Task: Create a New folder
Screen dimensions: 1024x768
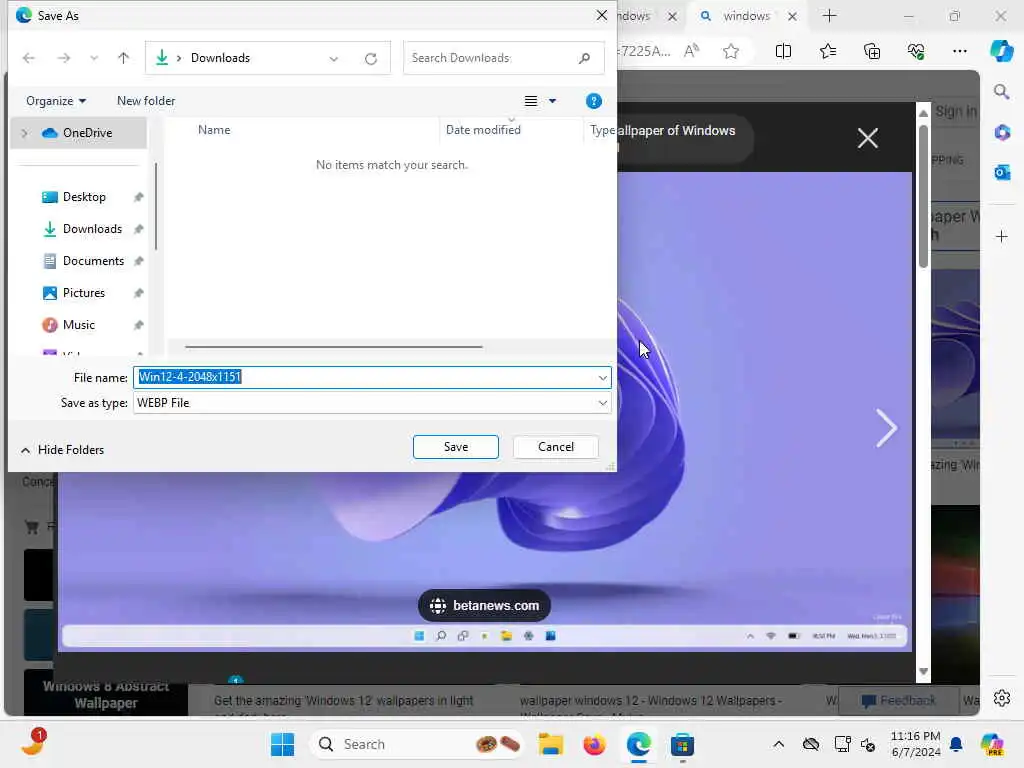Action: (x=146, y=101)
